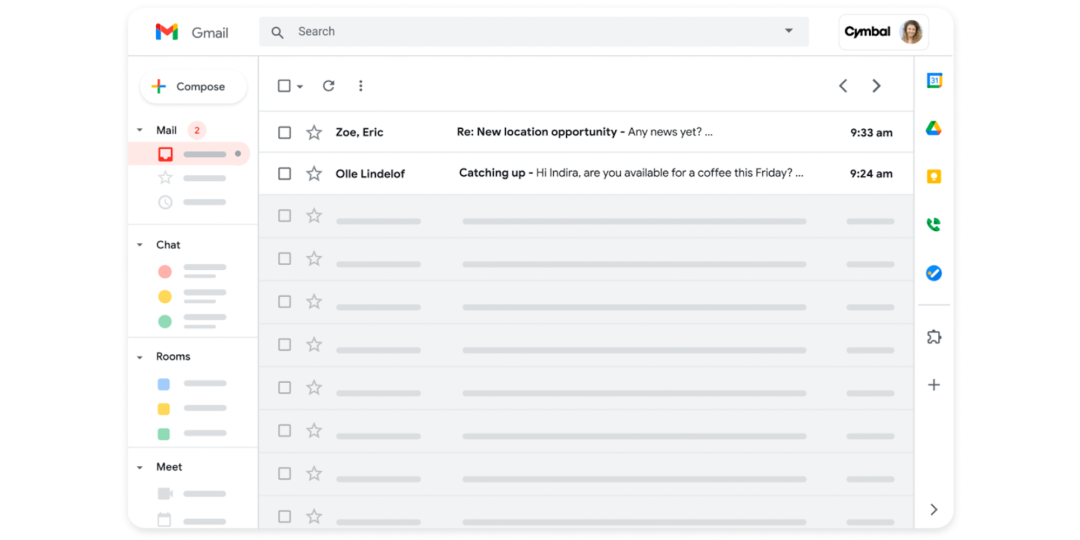Collapse the Chat section
Image resolution: width=1080 pixels, height=540 pixels.
pyautogui.click(x=140, y=245)
